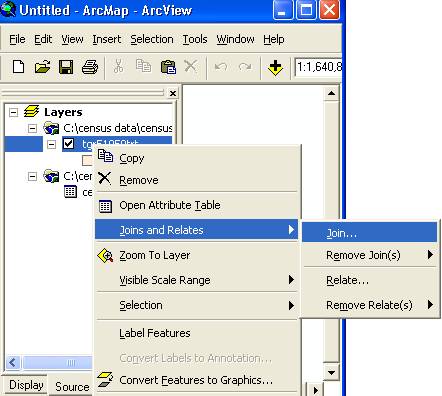Click the Paste clipboard icon
Viewport: 442px width, 396px height.
[x=168, y=67]
